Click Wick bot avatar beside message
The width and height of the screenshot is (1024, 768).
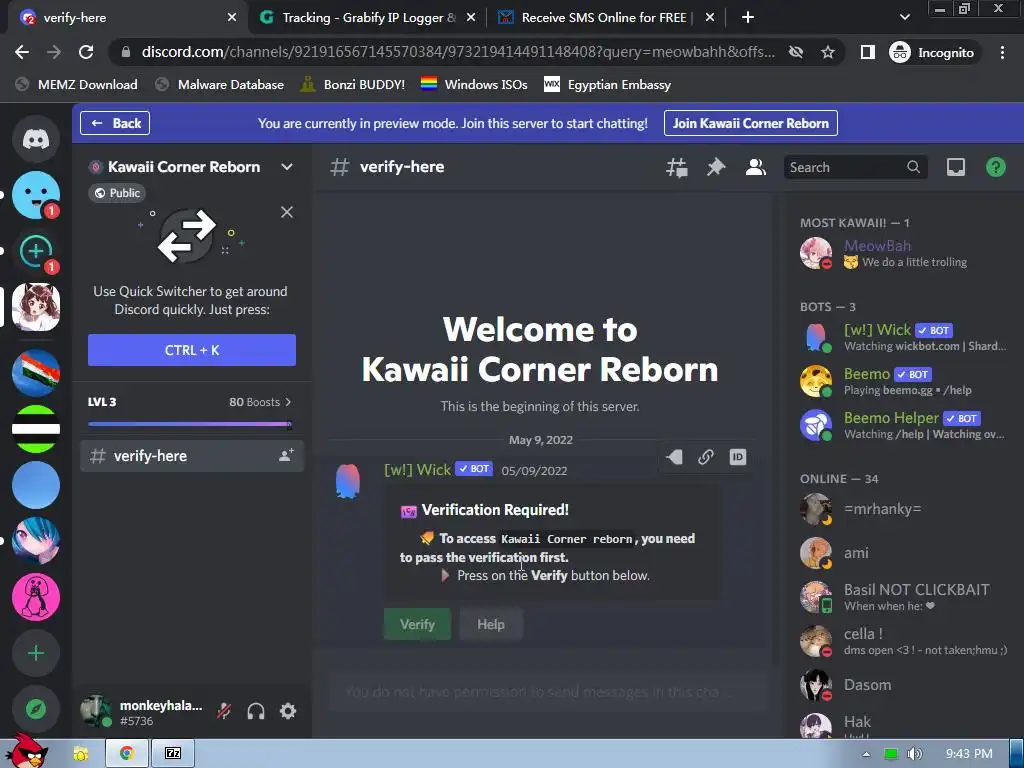(347, 482)
